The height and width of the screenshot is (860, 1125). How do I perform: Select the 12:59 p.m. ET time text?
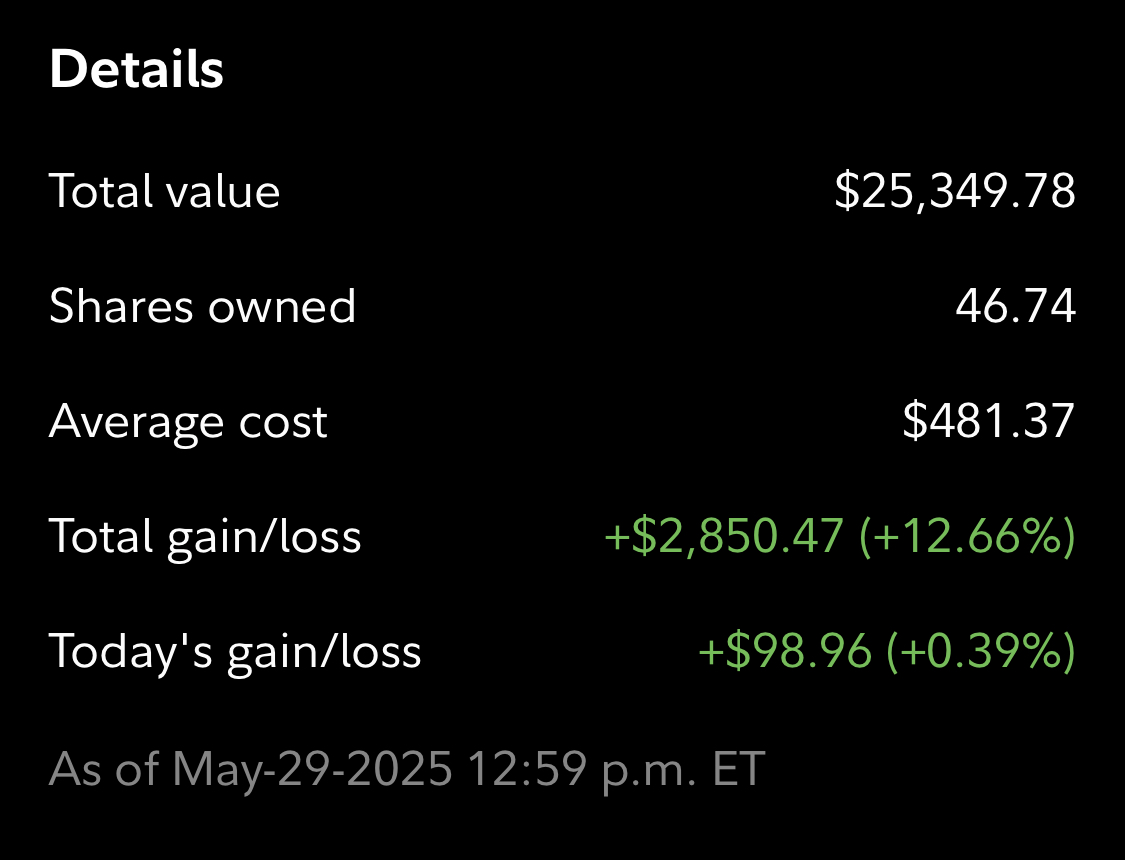pyautogui.click(x=616, y=769)
